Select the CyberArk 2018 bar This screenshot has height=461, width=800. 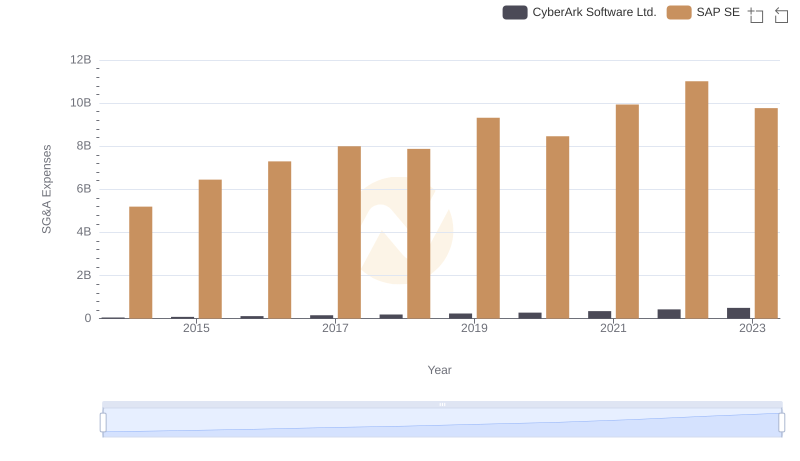391,316
